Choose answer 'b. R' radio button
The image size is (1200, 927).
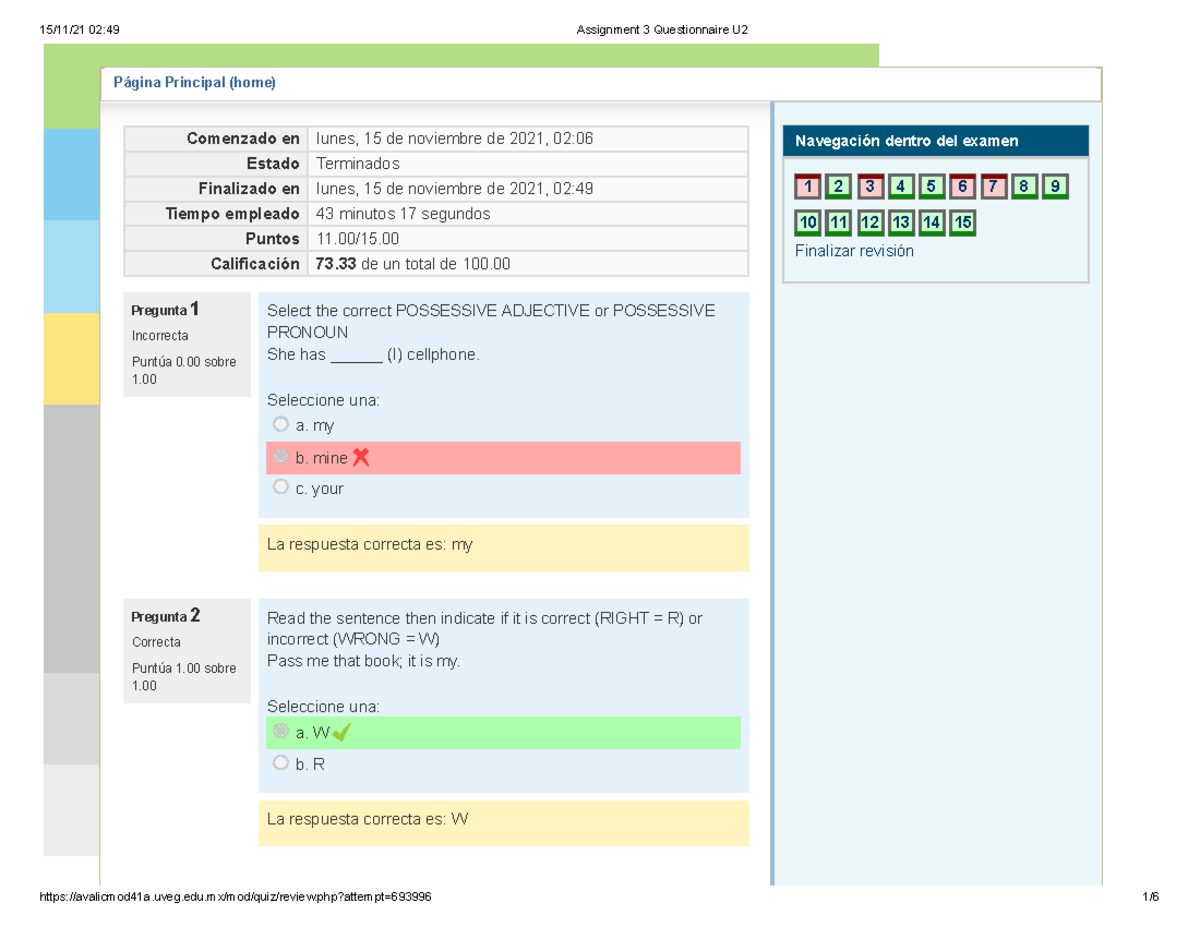click(281, 763)
